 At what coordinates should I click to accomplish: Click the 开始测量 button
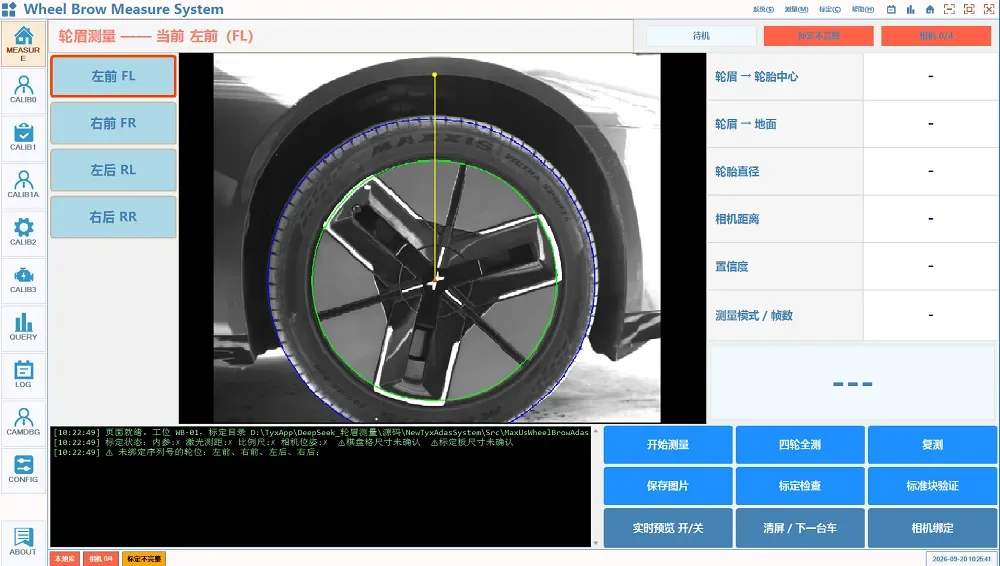click(x=668, y=445)
